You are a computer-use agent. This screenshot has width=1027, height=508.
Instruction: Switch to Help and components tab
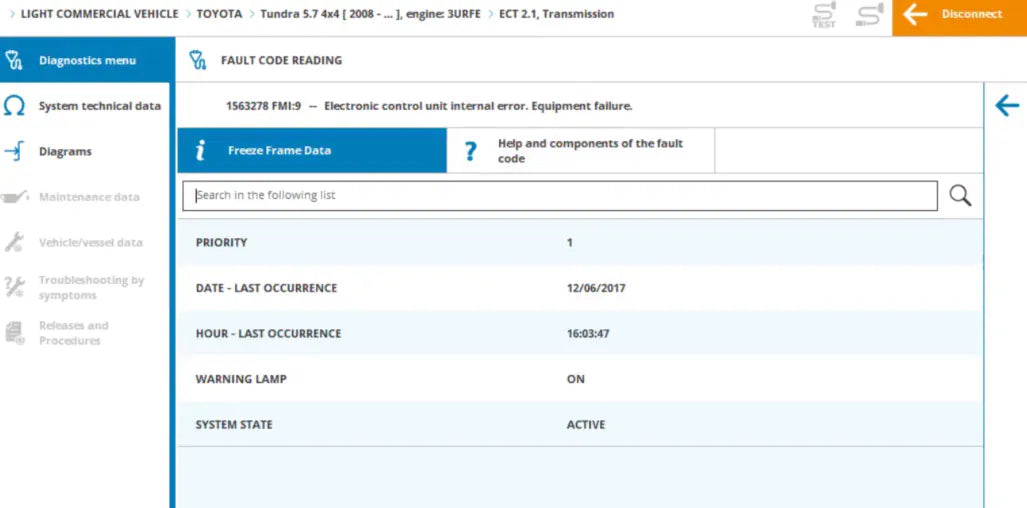590,151
